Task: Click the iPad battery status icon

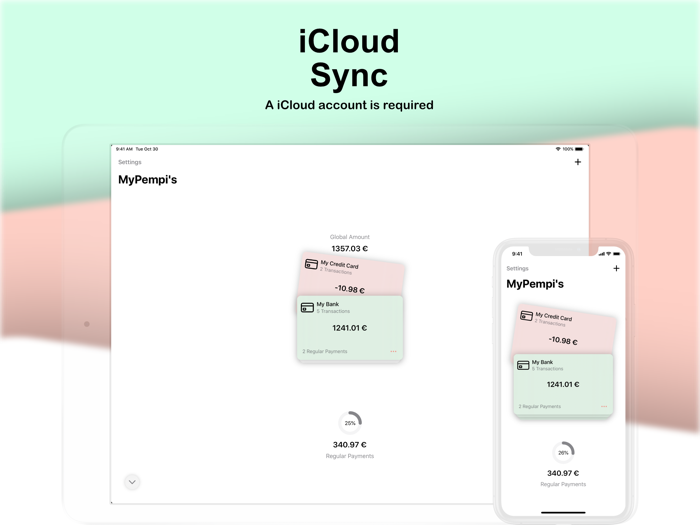Action: pyautogui.click(x=579, y=149)
